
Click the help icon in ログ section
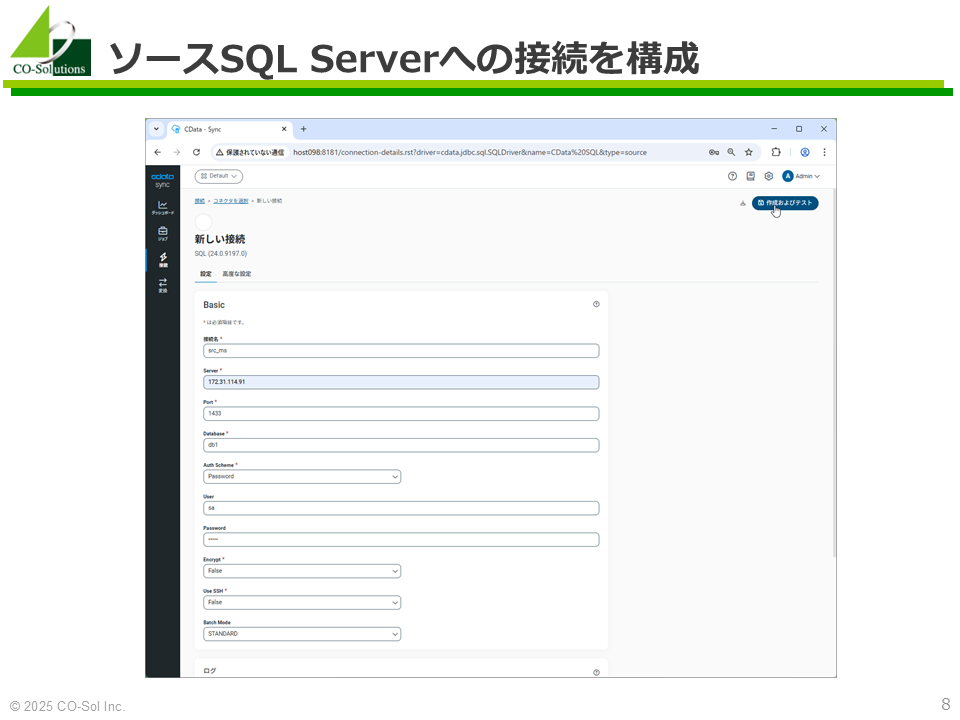(x=596, y=672)
